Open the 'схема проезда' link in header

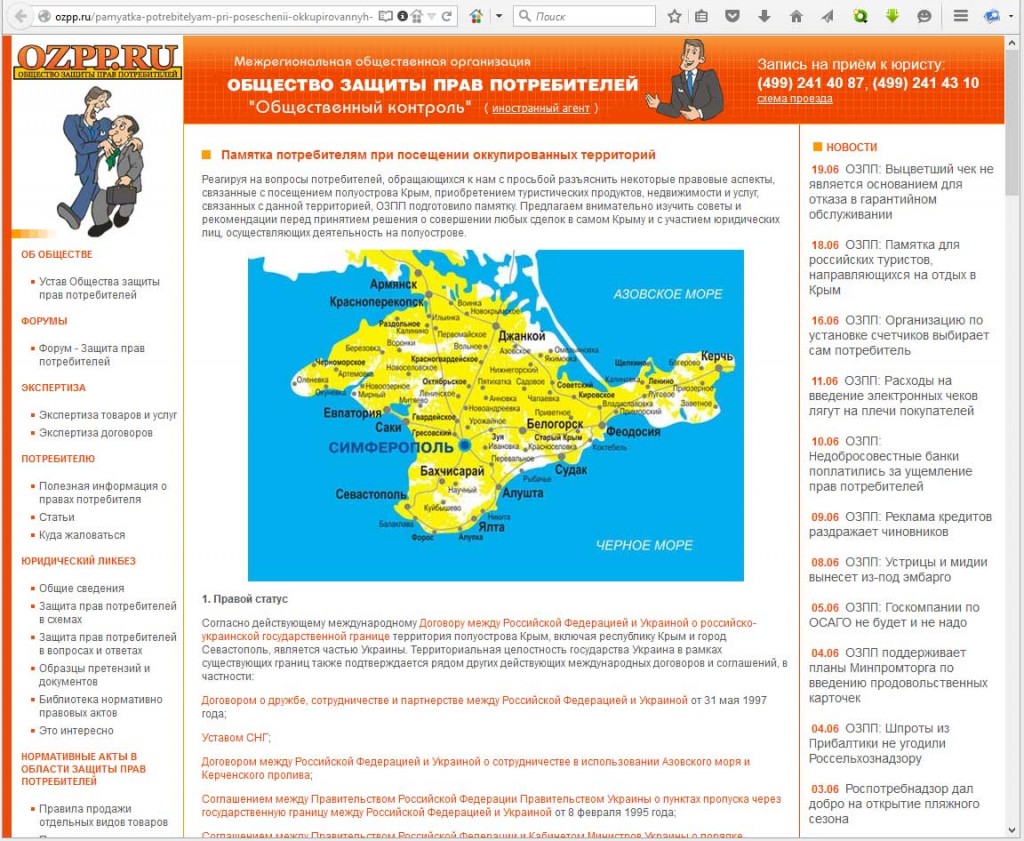click(794, 99)
